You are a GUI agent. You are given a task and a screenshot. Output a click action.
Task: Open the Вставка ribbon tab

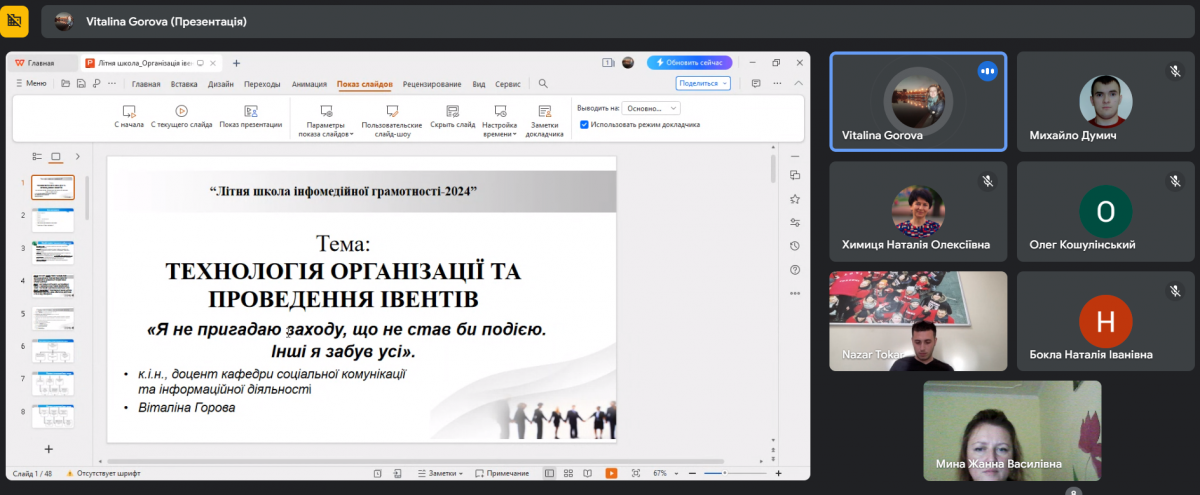(184, 84)
